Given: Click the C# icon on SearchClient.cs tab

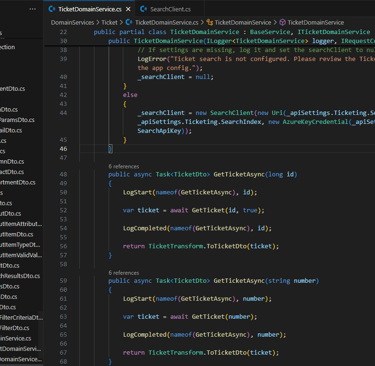Looking at the screenshot, I should tap(143, 9).
